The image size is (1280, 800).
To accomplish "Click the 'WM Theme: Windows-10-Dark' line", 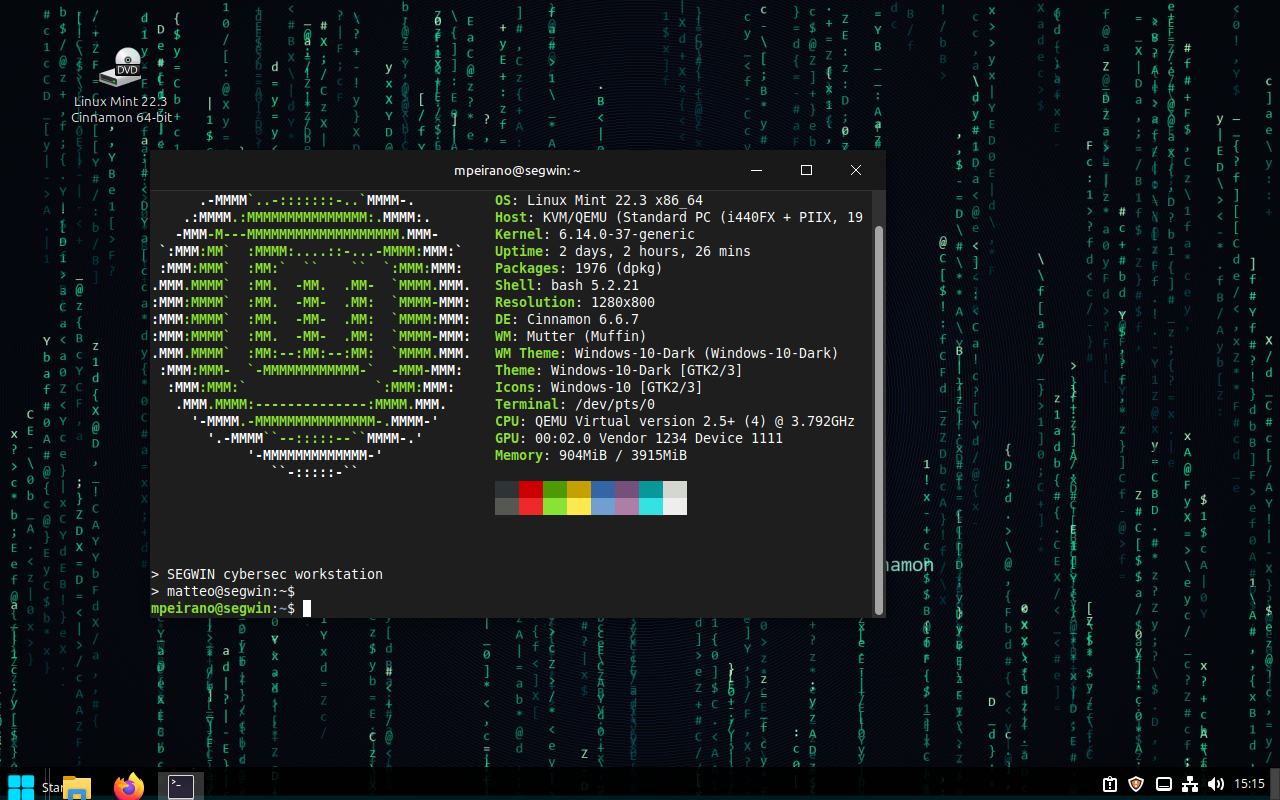I will tap(667, 353).
